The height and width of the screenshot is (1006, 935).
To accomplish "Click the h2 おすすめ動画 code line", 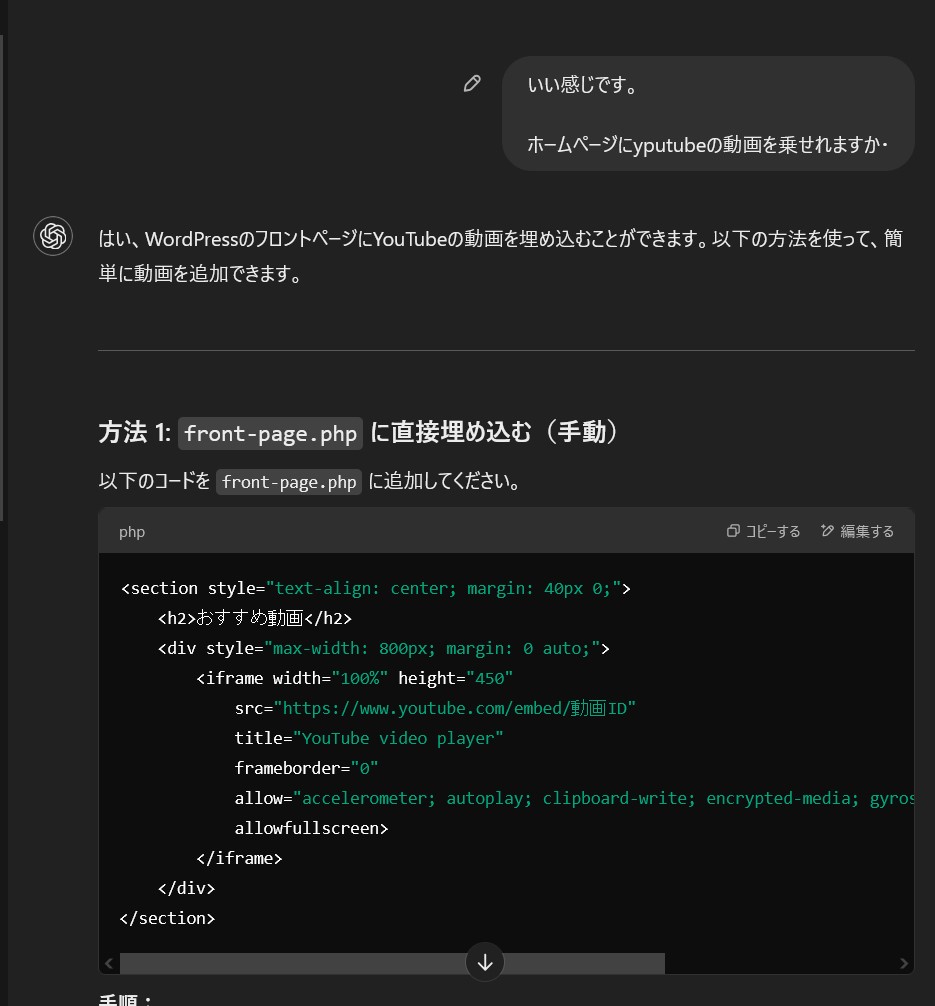I will pos(254,618).
